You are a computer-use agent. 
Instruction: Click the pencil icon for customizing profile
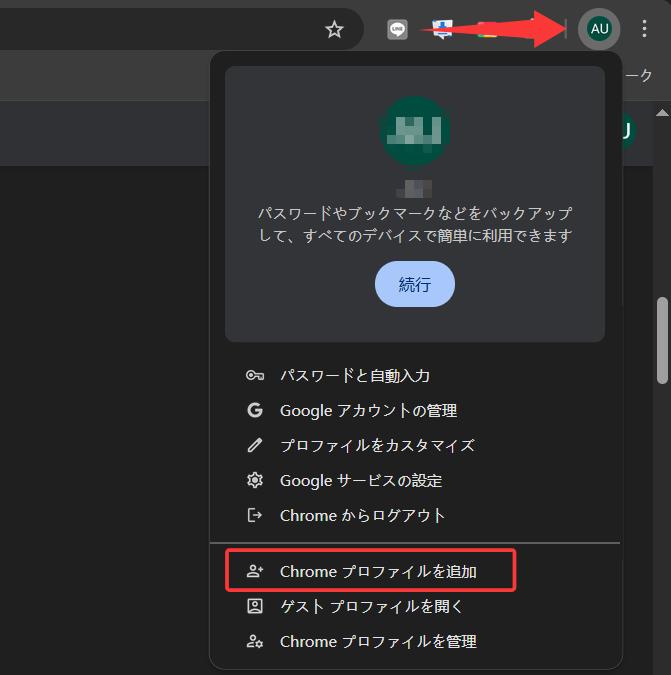(255, 446)
